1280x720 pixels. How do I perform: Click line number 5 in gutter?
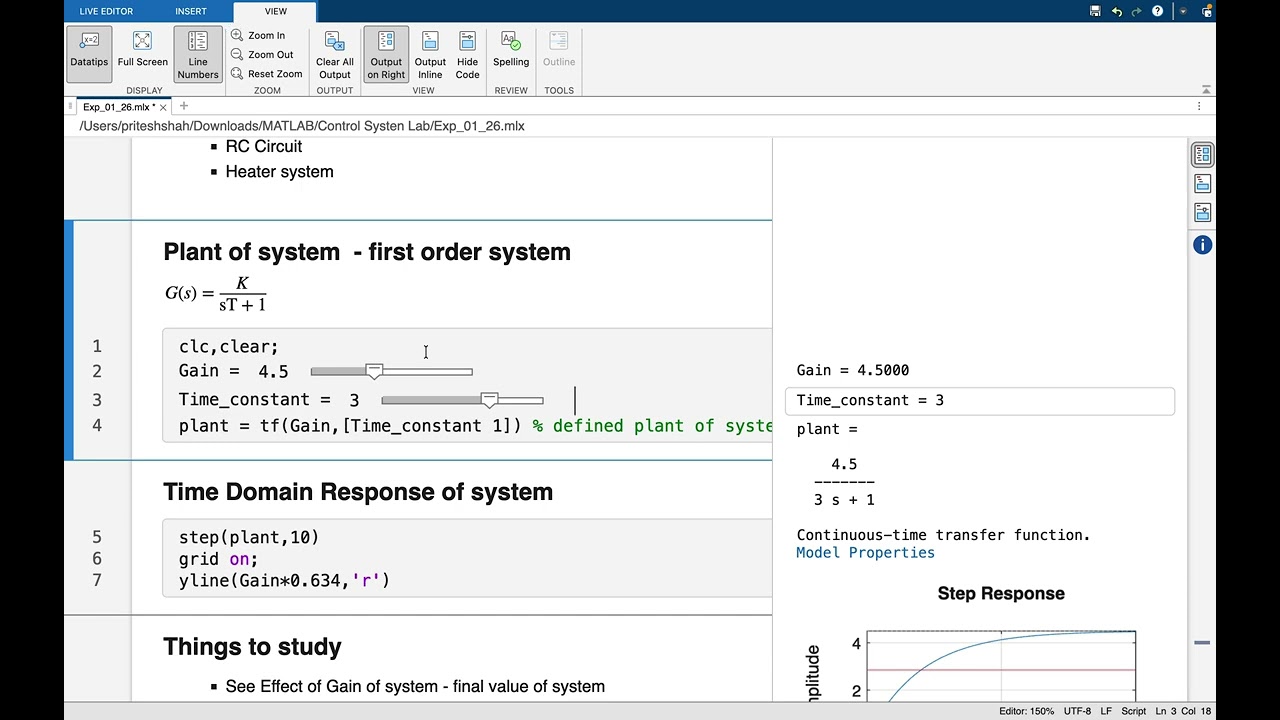pos(97,537)
